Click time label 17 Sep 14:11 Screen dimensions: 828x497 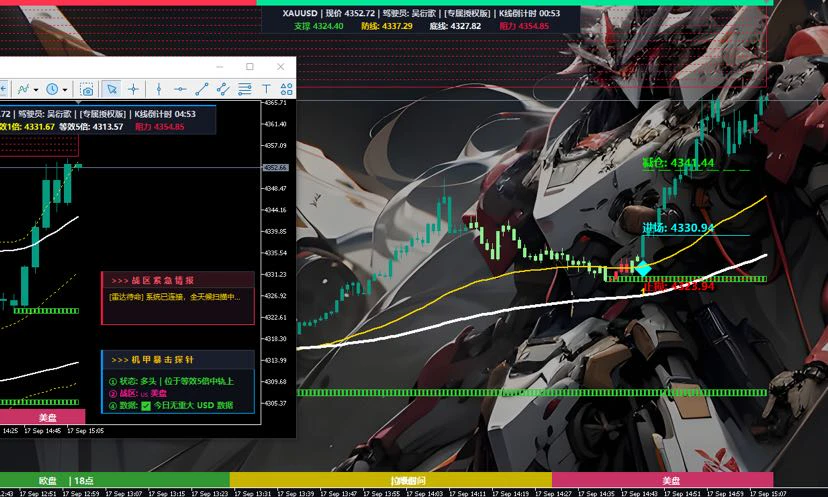[467, 493]
